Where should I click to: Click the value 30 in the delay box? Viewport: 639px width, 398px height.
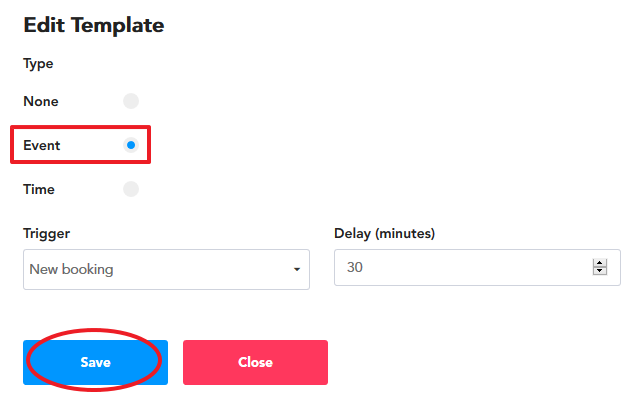[355, 267]
